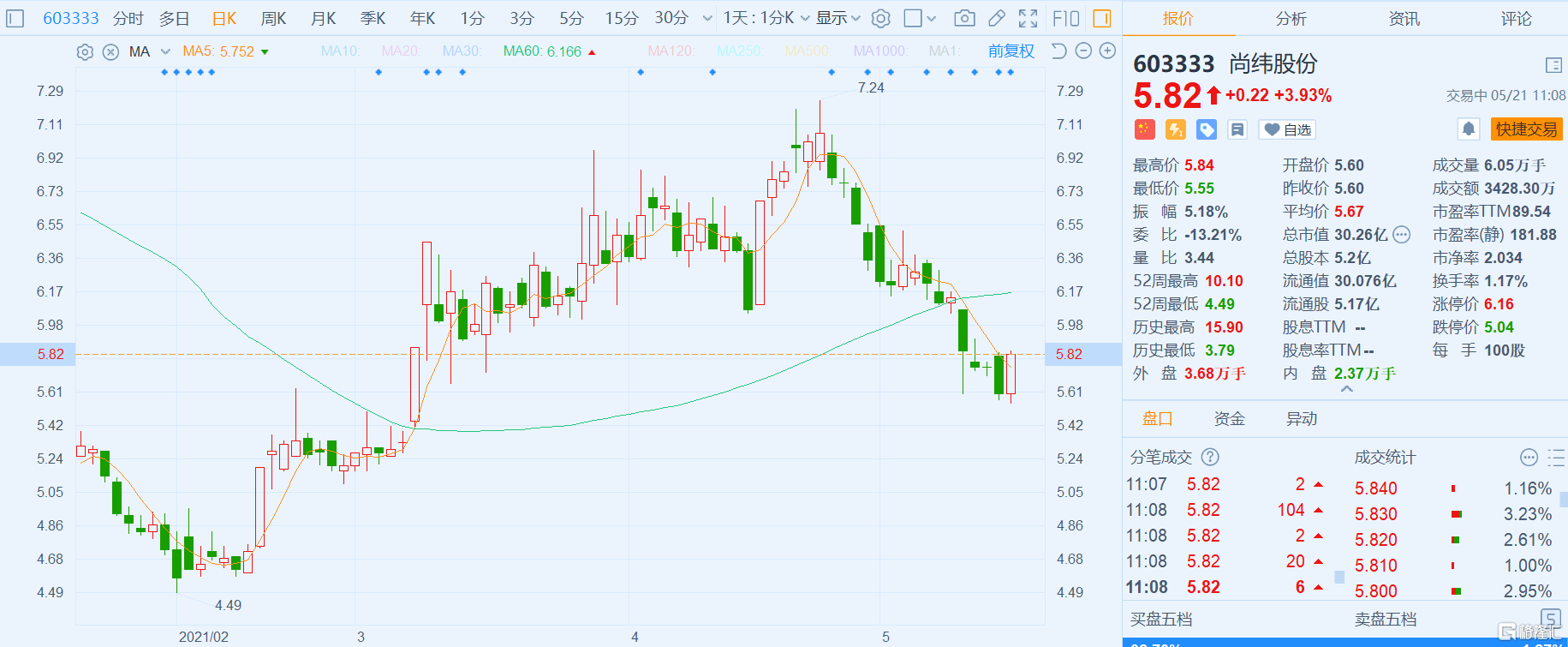Open chart settings gear in top toolbar
Image resolution: width=1568 pixels, height=647 pixels.
pyautogui.click(x=881, y=18)
